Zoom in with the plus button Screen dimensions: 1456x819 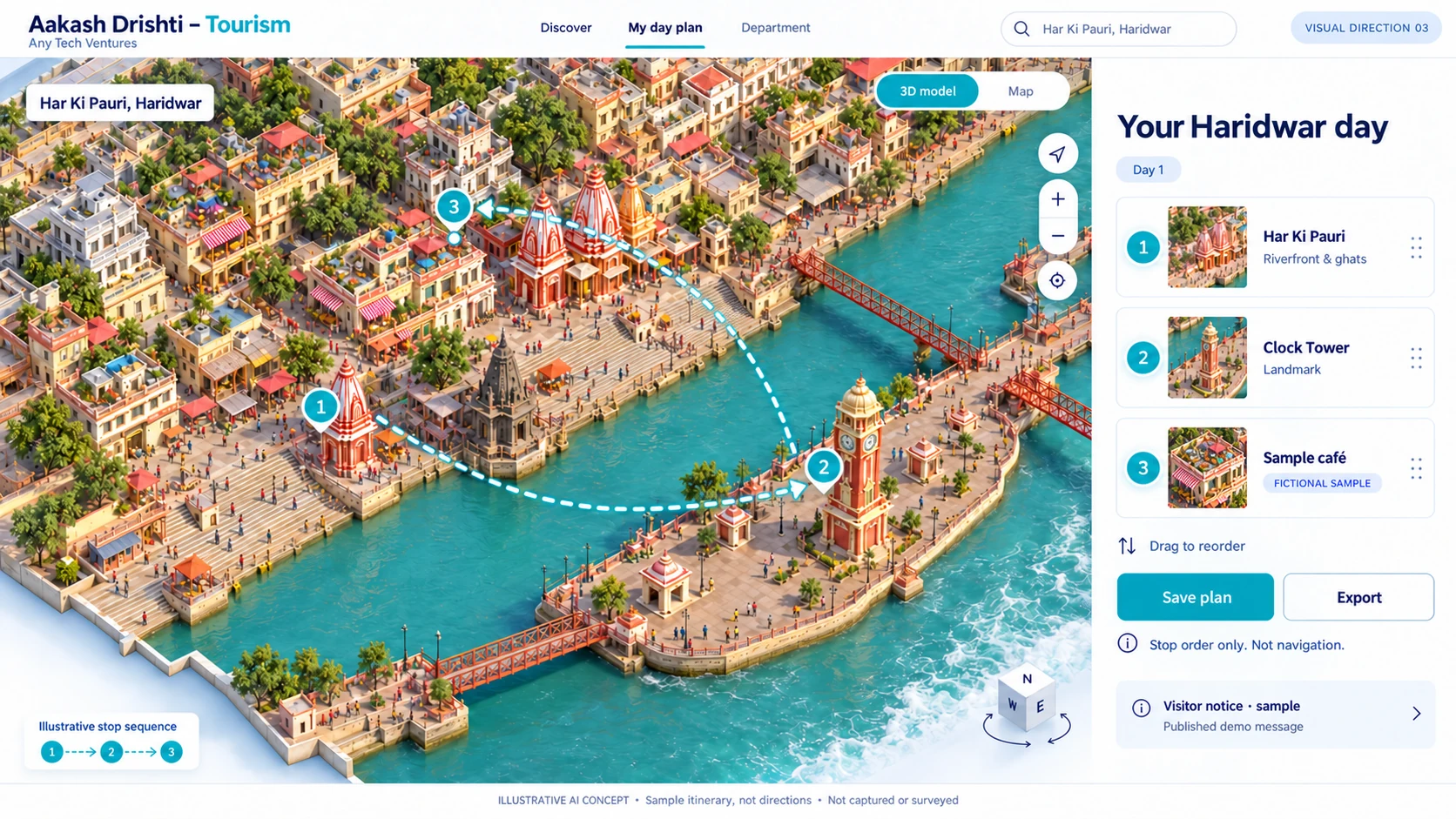pyautogui.click(x=1057, y=199)
